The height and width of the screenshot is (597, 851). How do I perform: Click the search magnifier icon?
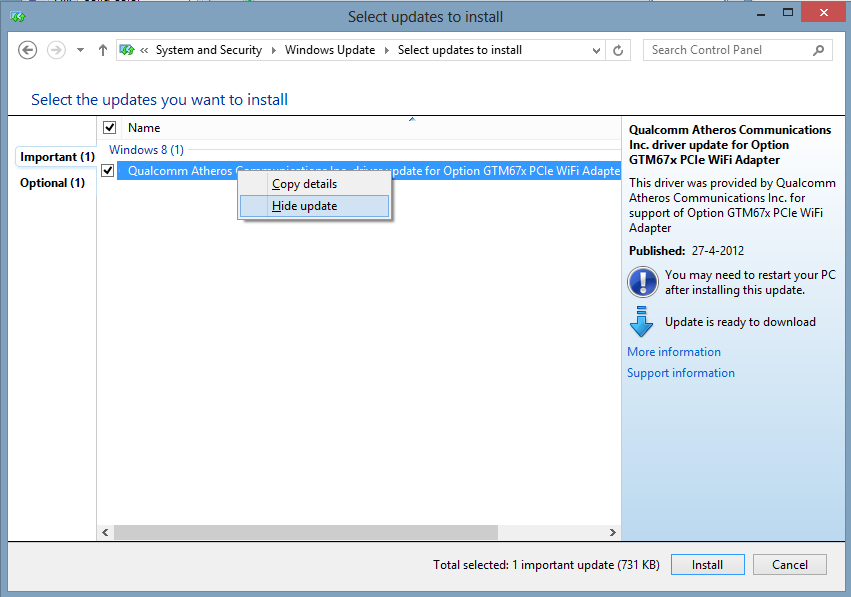coord(818,50)
